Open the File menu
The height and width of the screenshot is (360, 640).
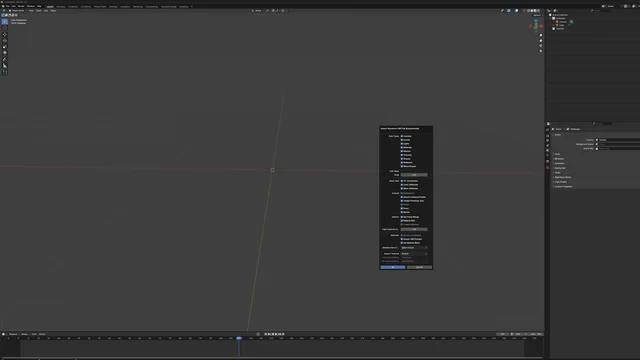click(x=8, y=6)
